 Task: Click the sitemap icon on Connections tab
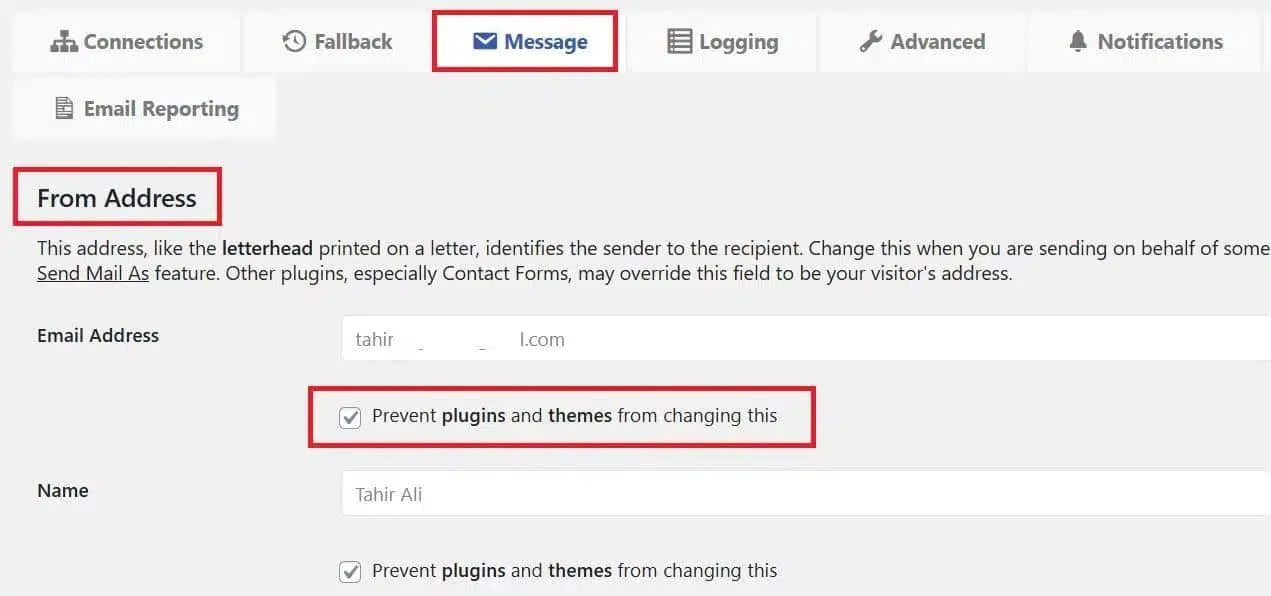(x=64, y=42)
